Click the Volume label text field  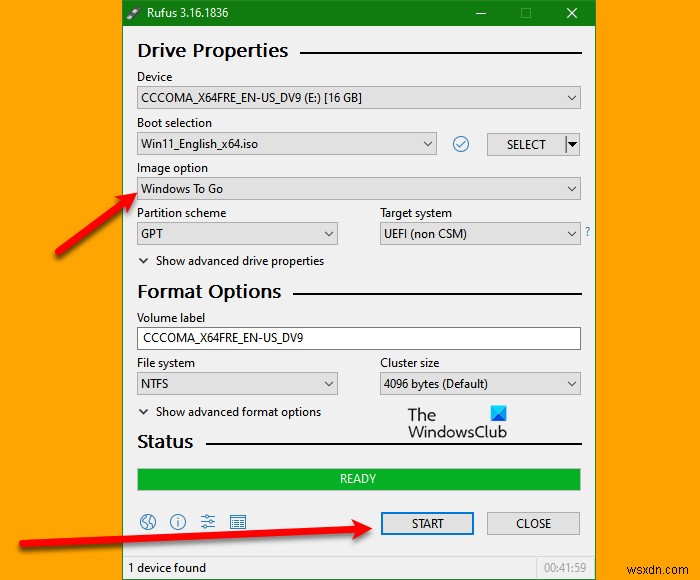coord(358,338)
